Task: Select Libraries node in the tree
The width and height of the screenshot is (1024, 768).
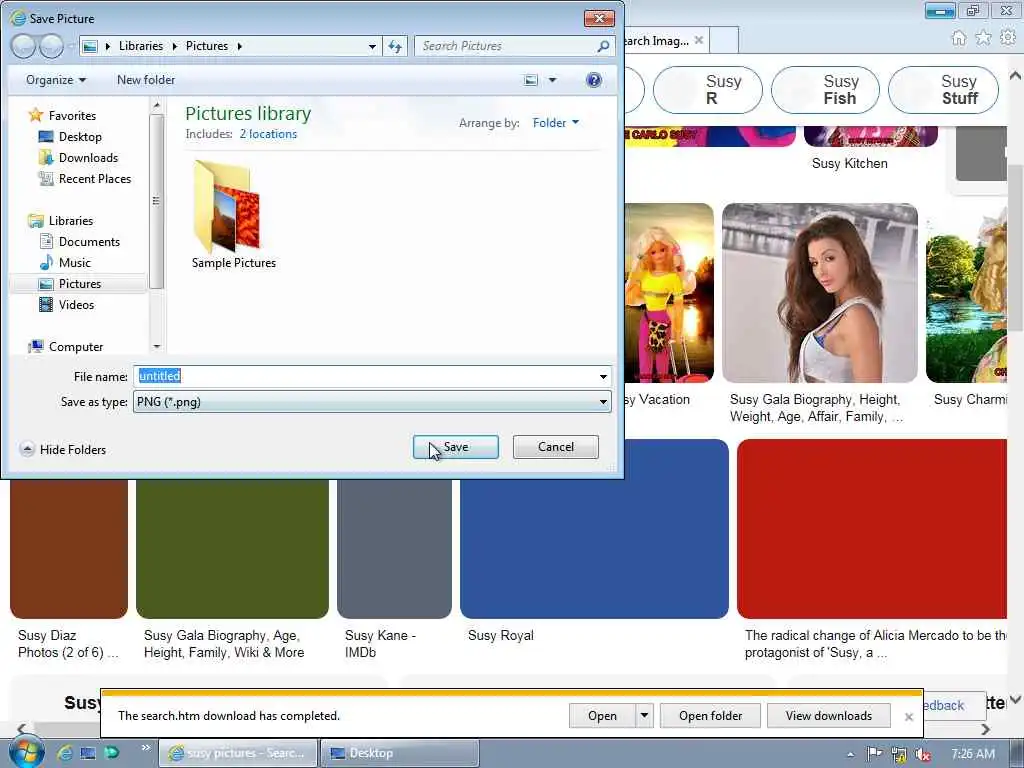Action: 71,221
